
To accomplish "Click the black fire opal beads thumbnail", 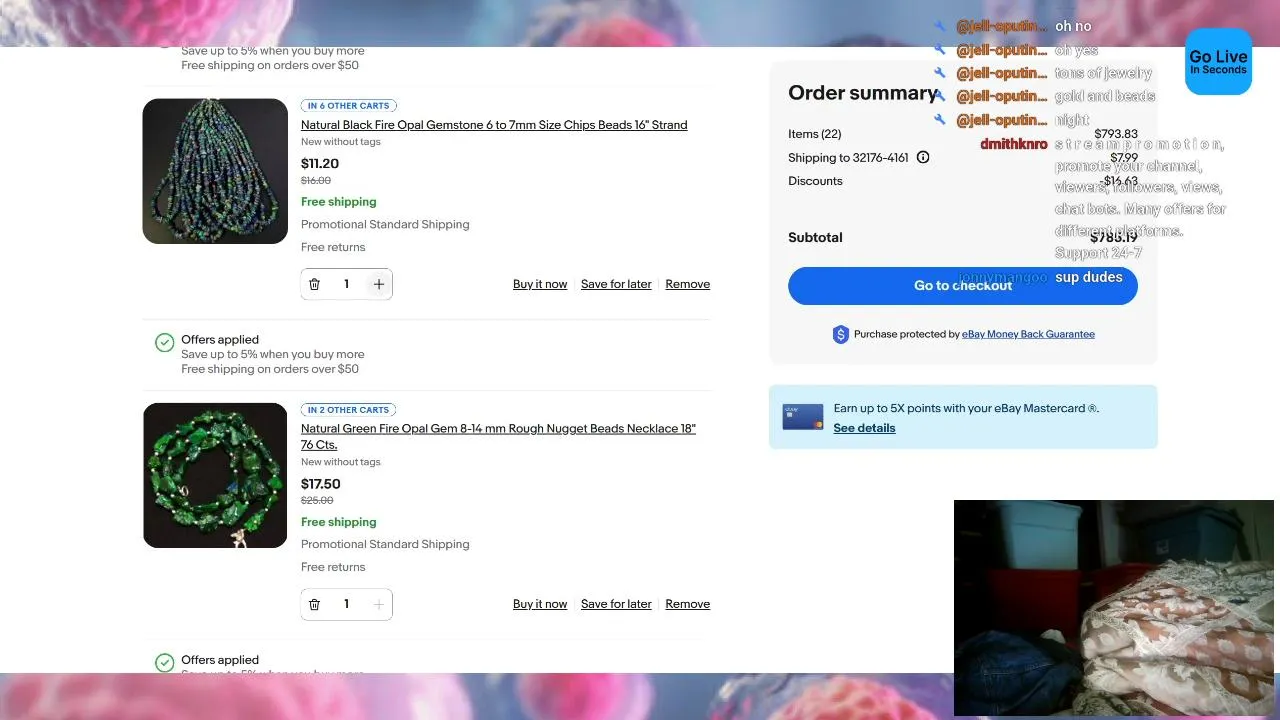I will 215,171.
